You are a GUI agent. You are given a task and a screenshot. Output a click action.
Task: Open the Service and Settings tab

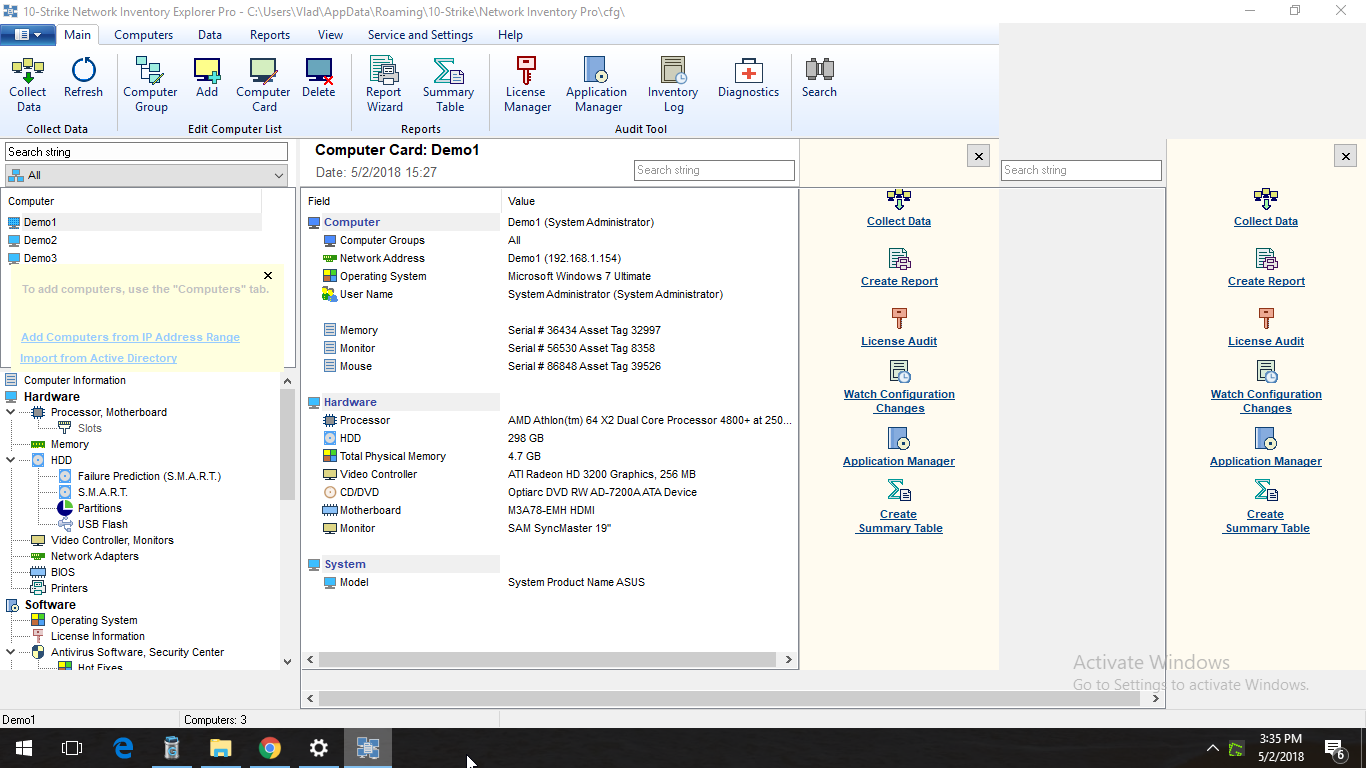click(x=420, y=35)
